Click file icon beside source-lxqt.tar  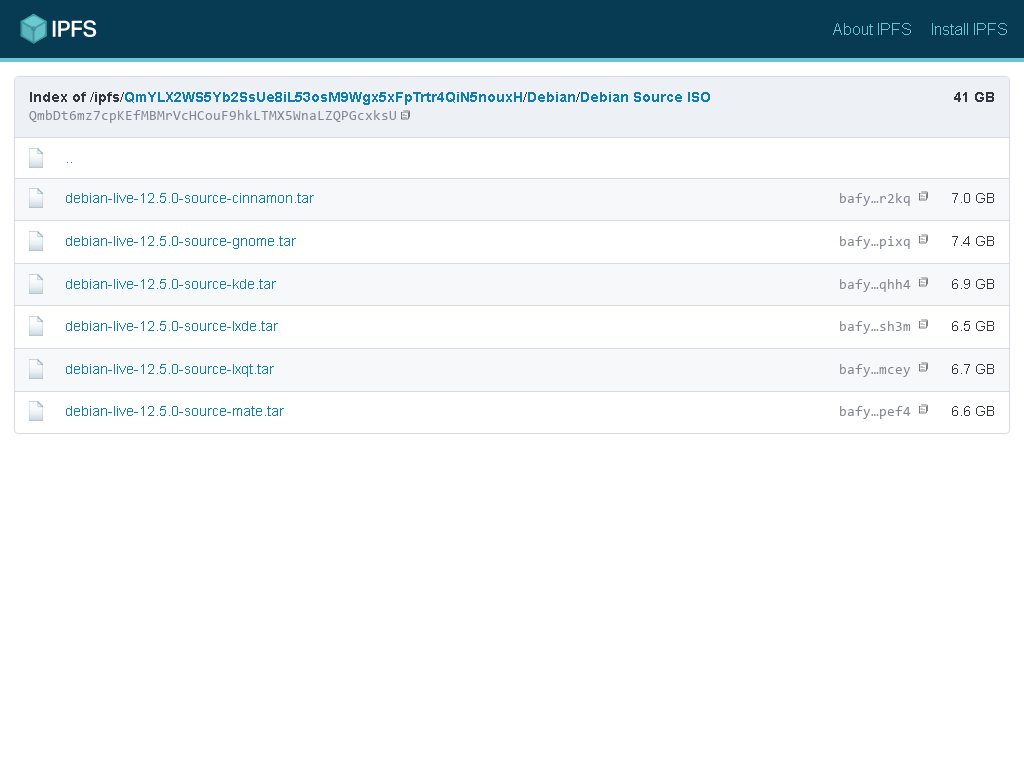tap(36, 369)
